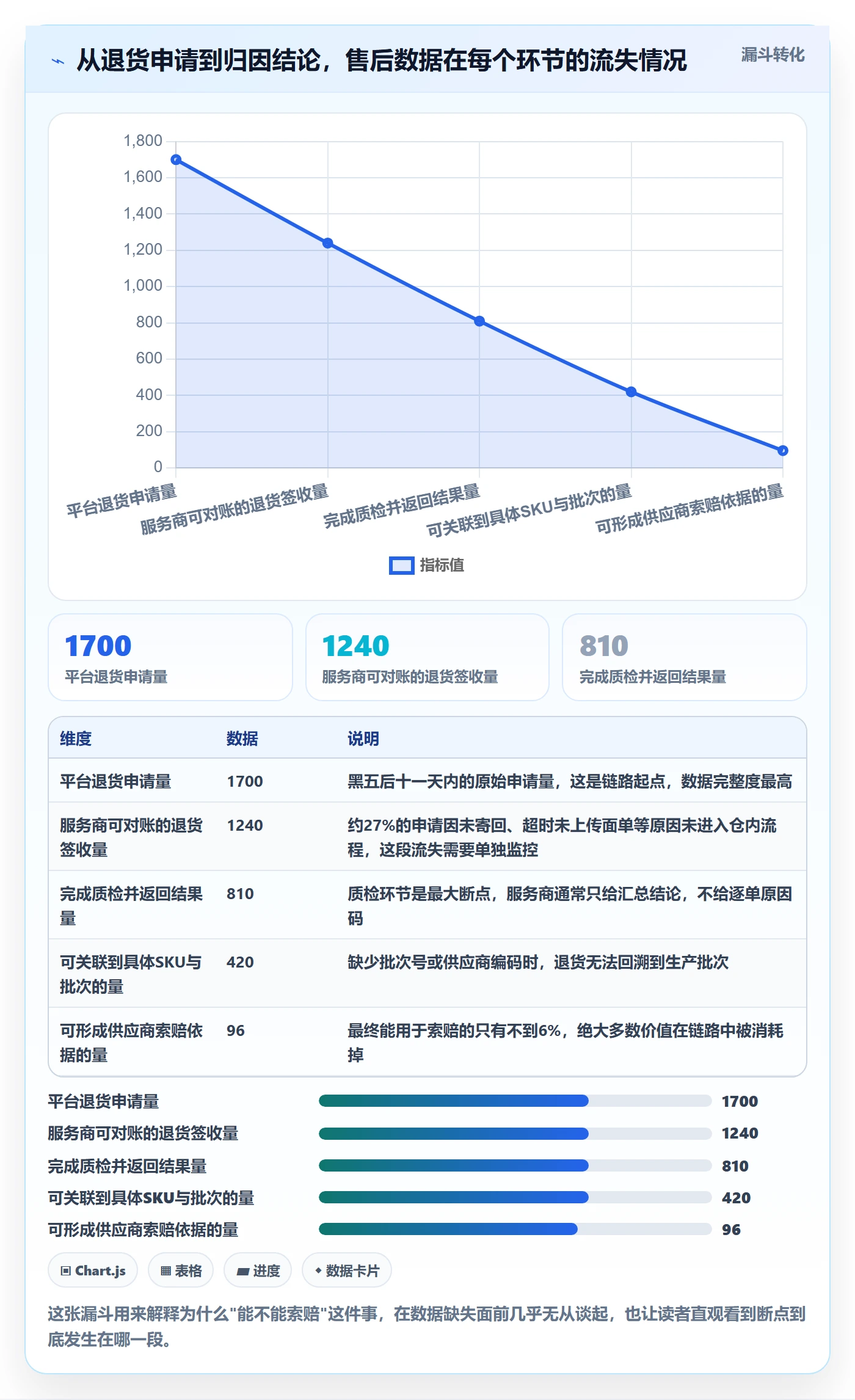Image resolution: width=855 pixels, height=1400 pixels.
Task: Click the last chart point 可形成供应商索赔依据的量
Action: pos(783,451)
